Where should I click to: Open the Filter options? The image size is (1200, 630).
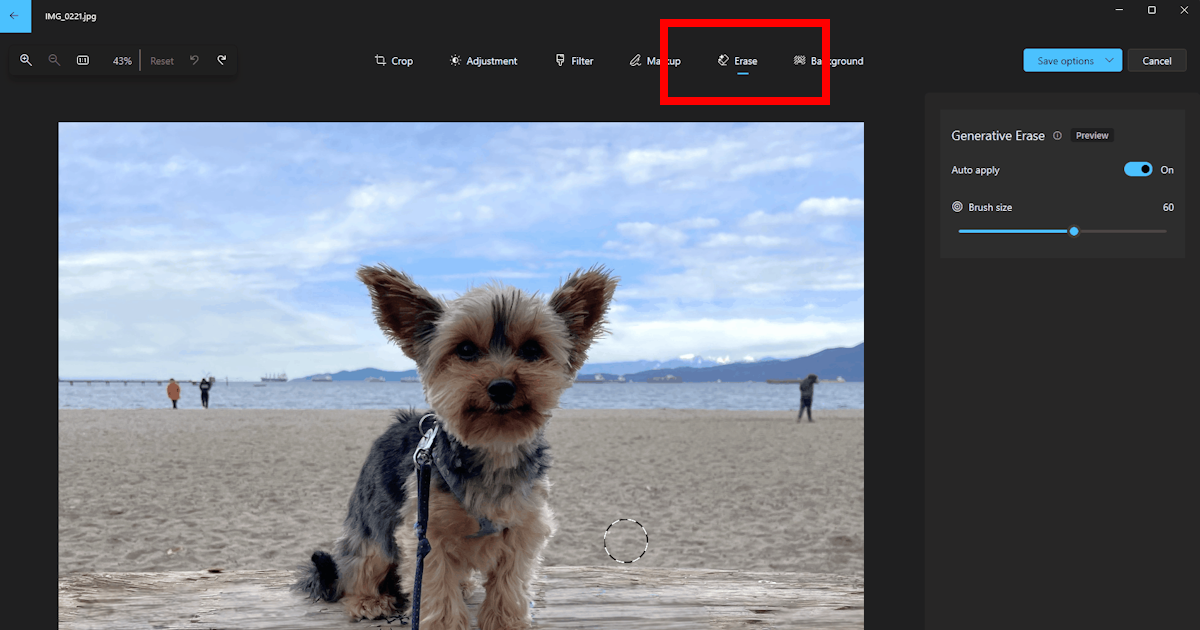[x=573, y=60]
